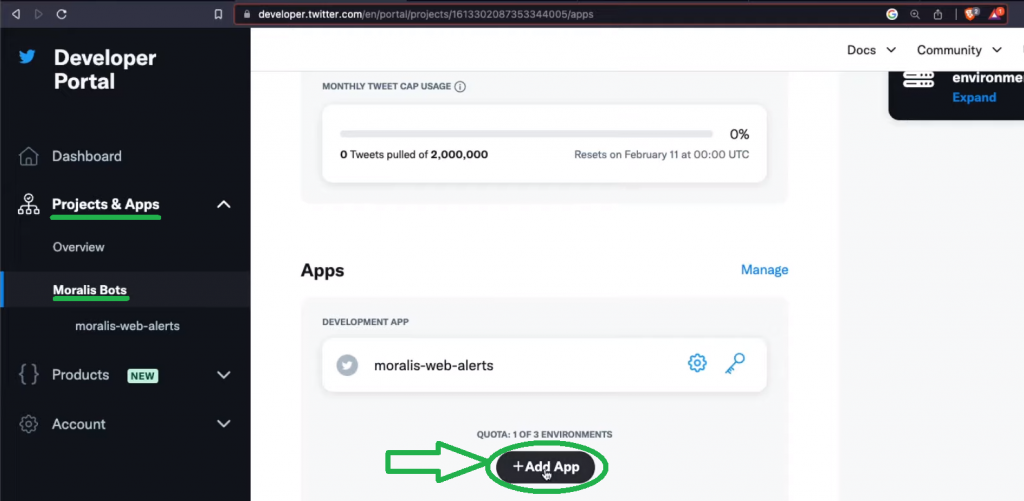Click the moralis-web-alerts app avatar icon

point(347,365)
